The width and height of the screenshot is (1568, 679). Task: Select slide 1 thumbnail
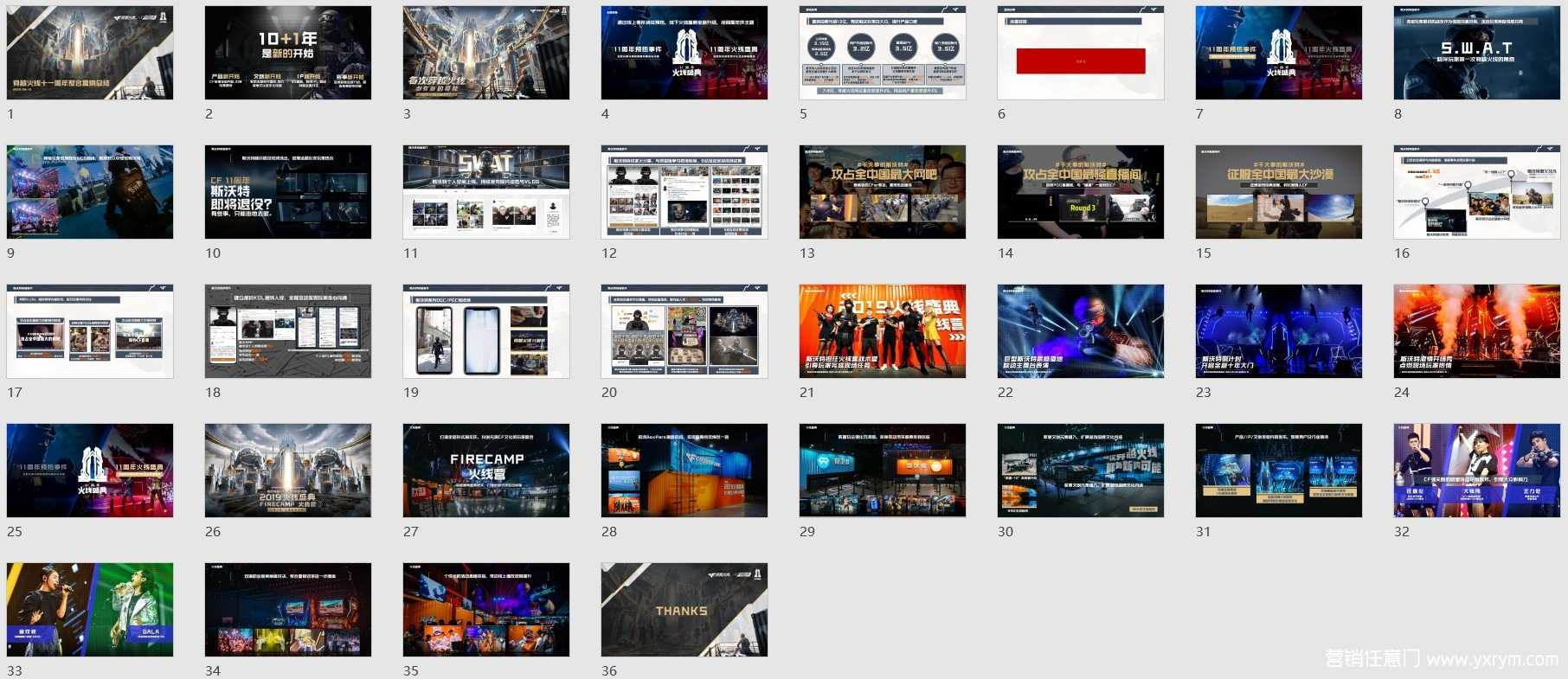pos(90,53)
